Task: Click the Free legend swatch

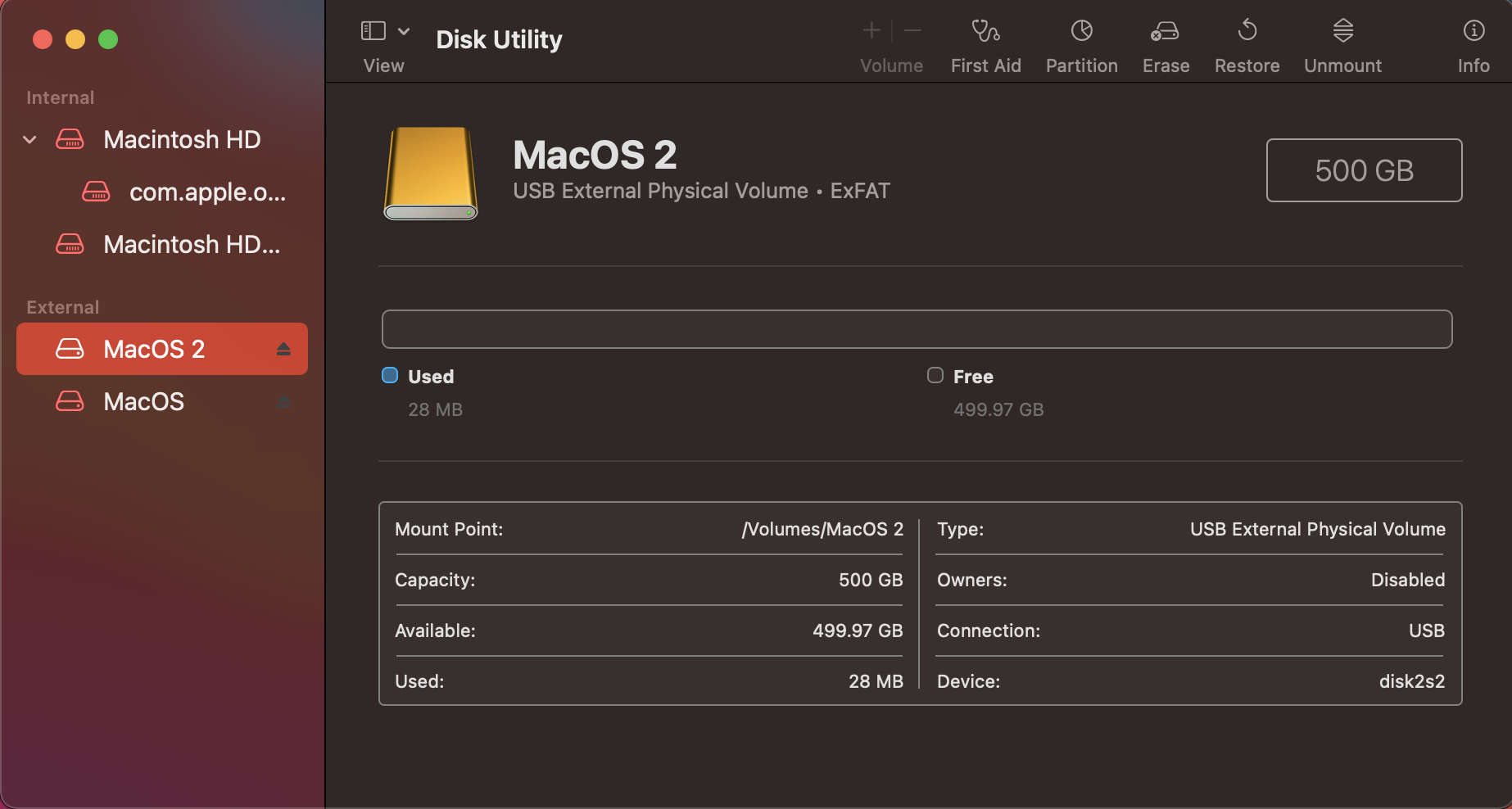Action: coord(935,375)
